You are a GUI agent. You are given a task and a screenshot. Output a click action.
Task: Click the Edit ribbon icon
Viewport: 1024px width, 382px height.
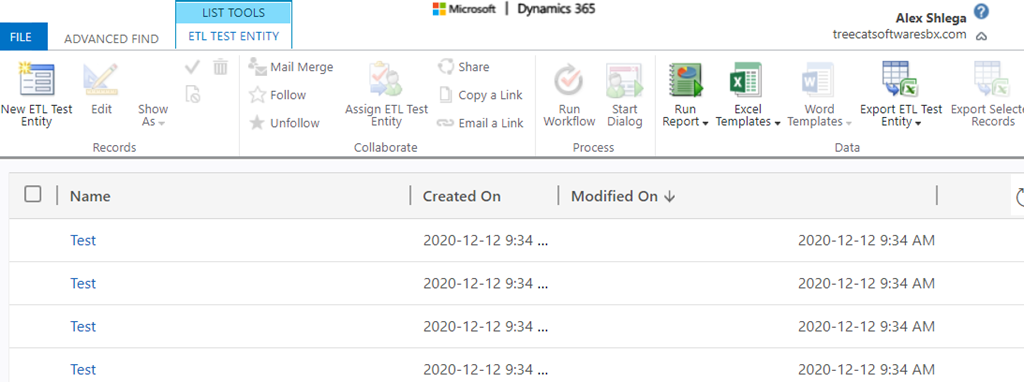(x=101, y=80)
